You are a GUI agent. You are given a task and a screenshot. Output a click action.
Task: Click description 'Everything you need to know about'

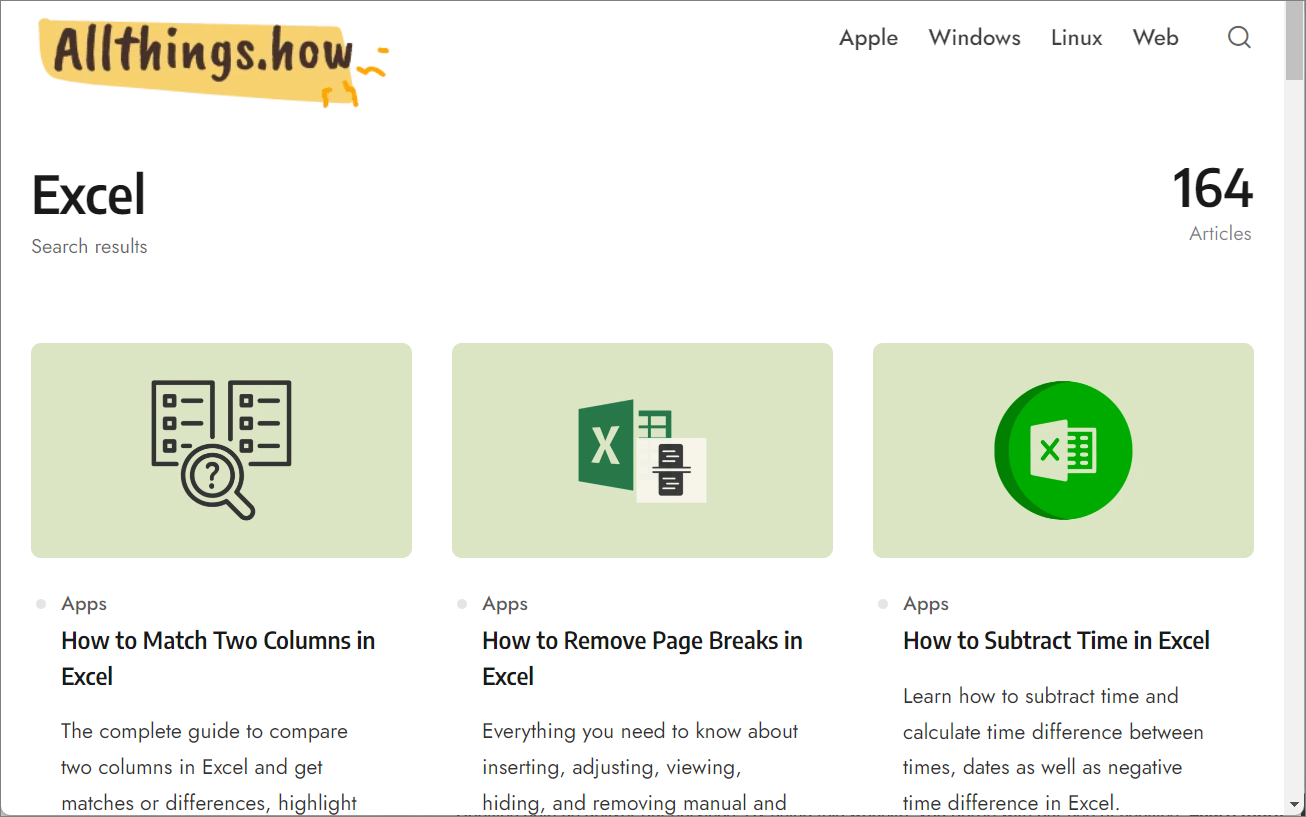coord(640,731)
